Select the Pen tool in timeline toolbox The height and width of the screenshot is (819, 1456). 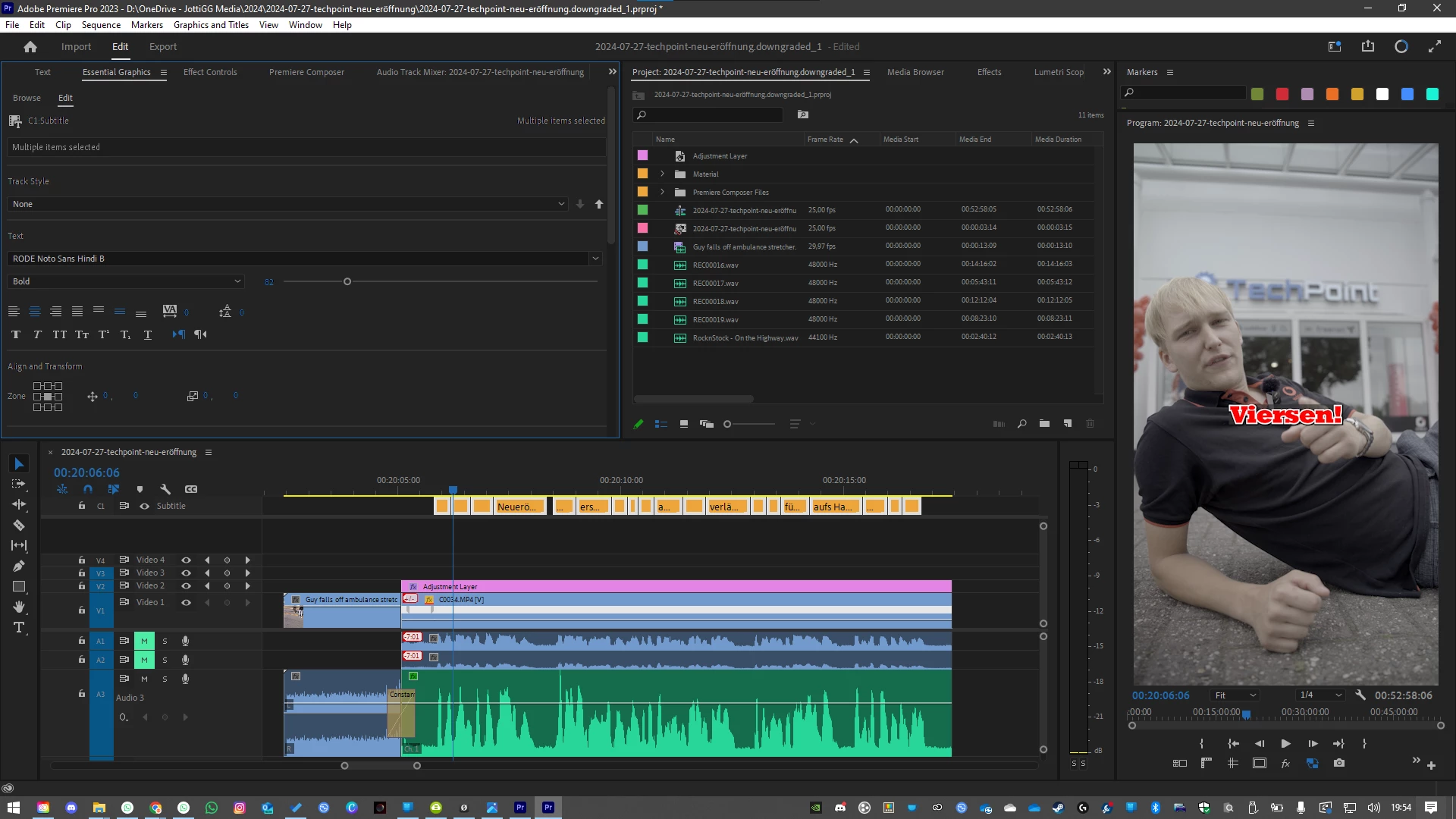pos(19,566)
